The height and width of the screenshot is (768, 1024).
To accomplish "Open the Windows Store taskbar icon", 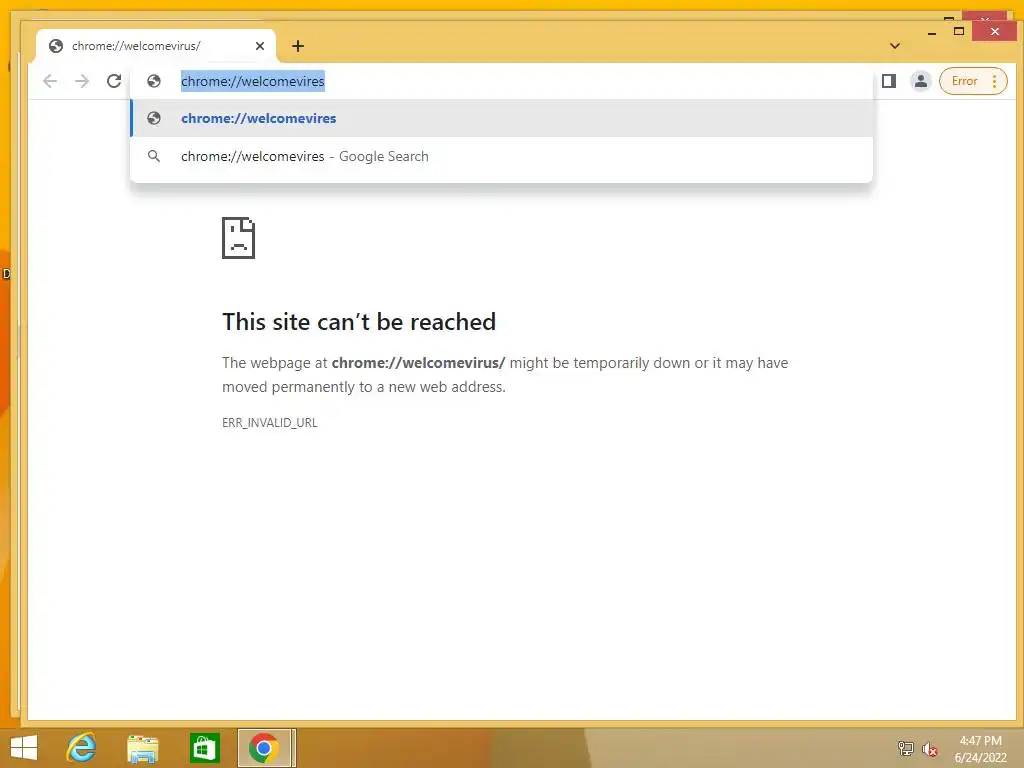I will click(x=204, y=748).
